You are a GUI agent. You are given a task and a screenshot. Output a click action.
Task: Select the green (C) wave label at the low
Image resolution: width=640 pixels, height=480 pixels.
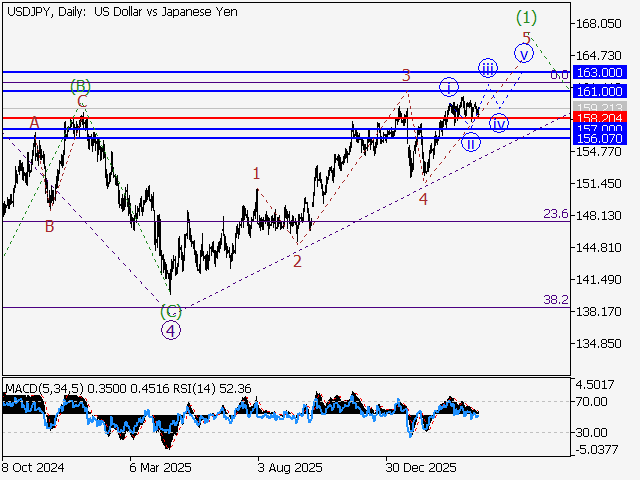[171, 312]
